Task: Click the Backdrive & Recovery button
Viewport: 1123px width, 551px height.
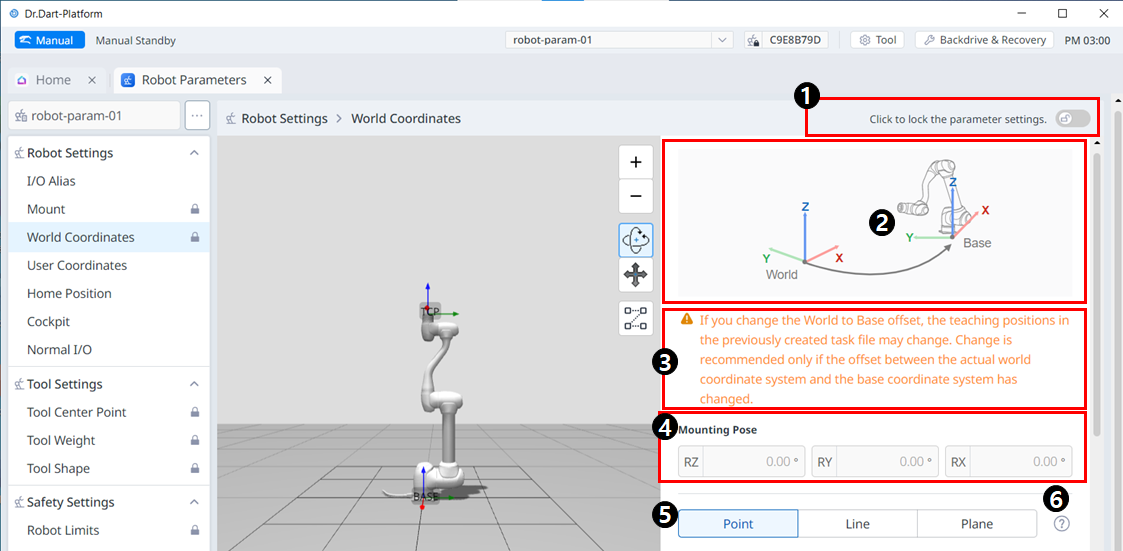Action: pos(984,40)
